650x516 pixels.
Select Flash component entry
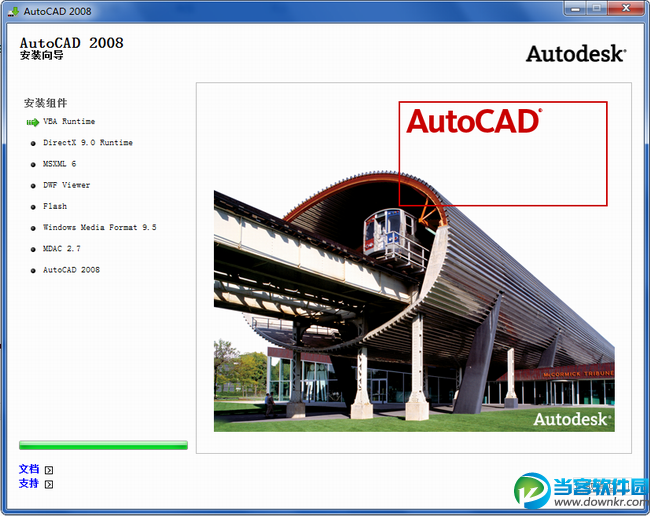[55, 206]
